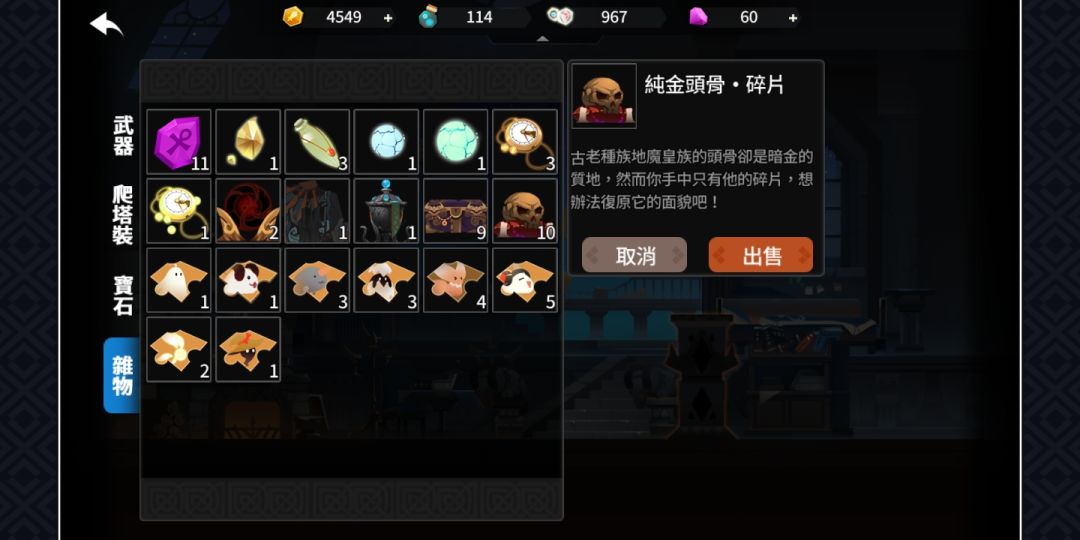Viewport: 1080px width, 540px height.
Task: Switch to the 武器 tab
Action: click(x=123, y=136)
